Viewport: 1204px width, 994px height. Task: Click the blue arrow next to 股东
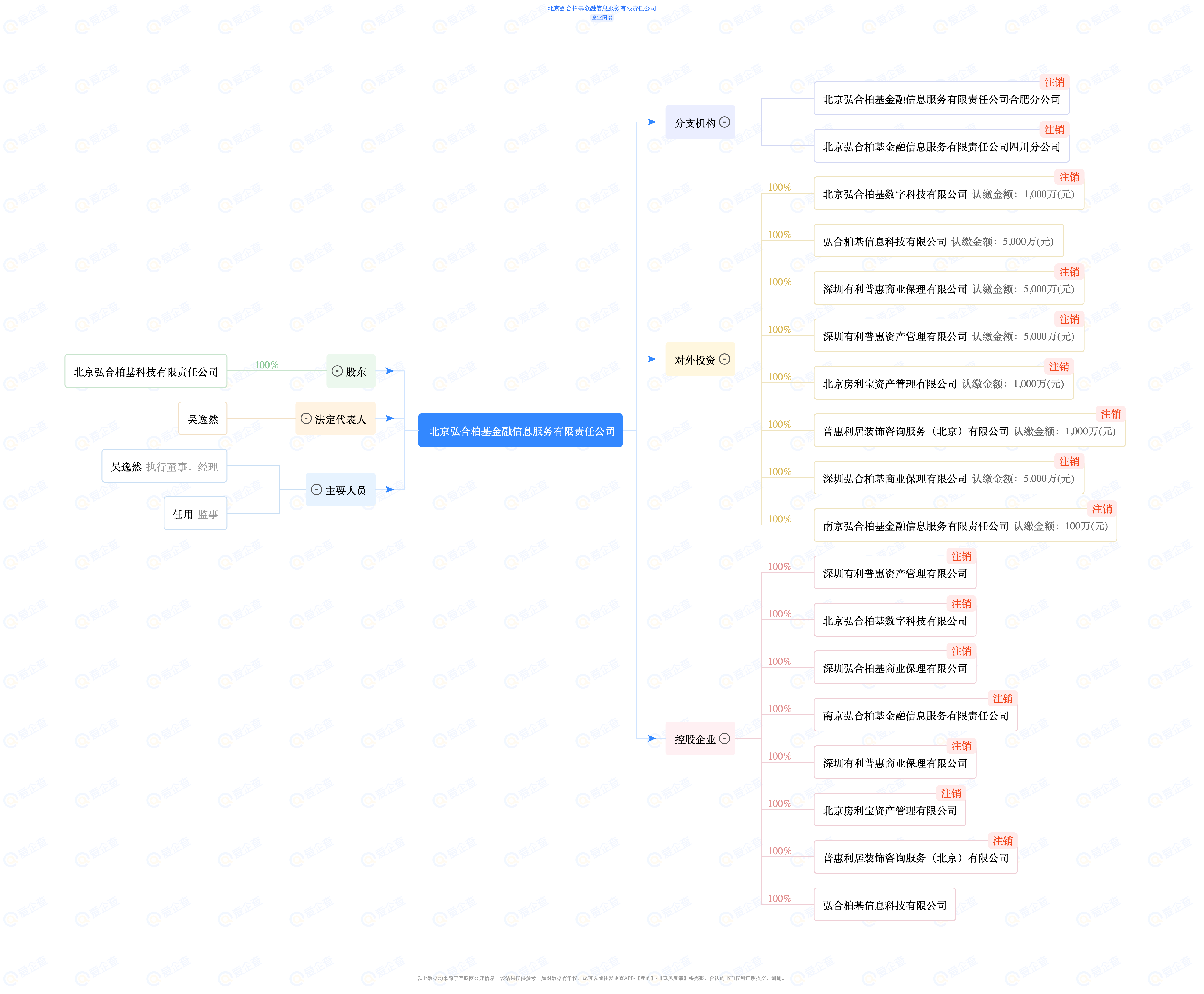tap(389, 371)
